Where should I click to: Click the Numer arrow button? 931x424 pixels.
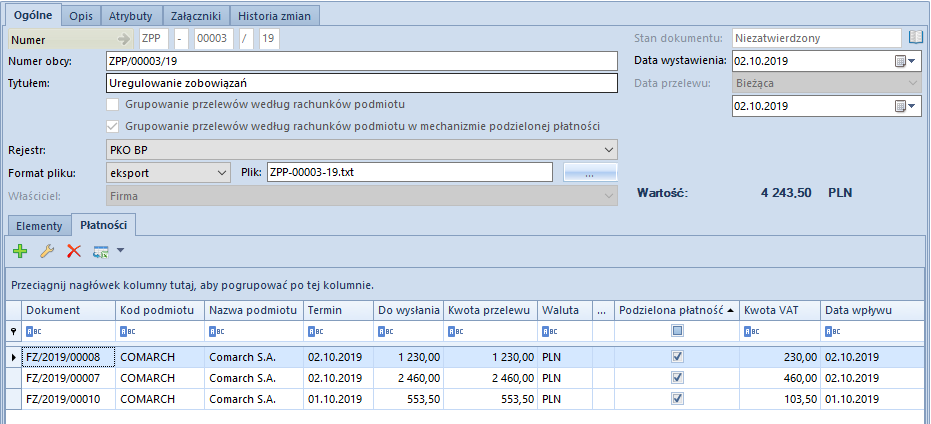(124, 39)
